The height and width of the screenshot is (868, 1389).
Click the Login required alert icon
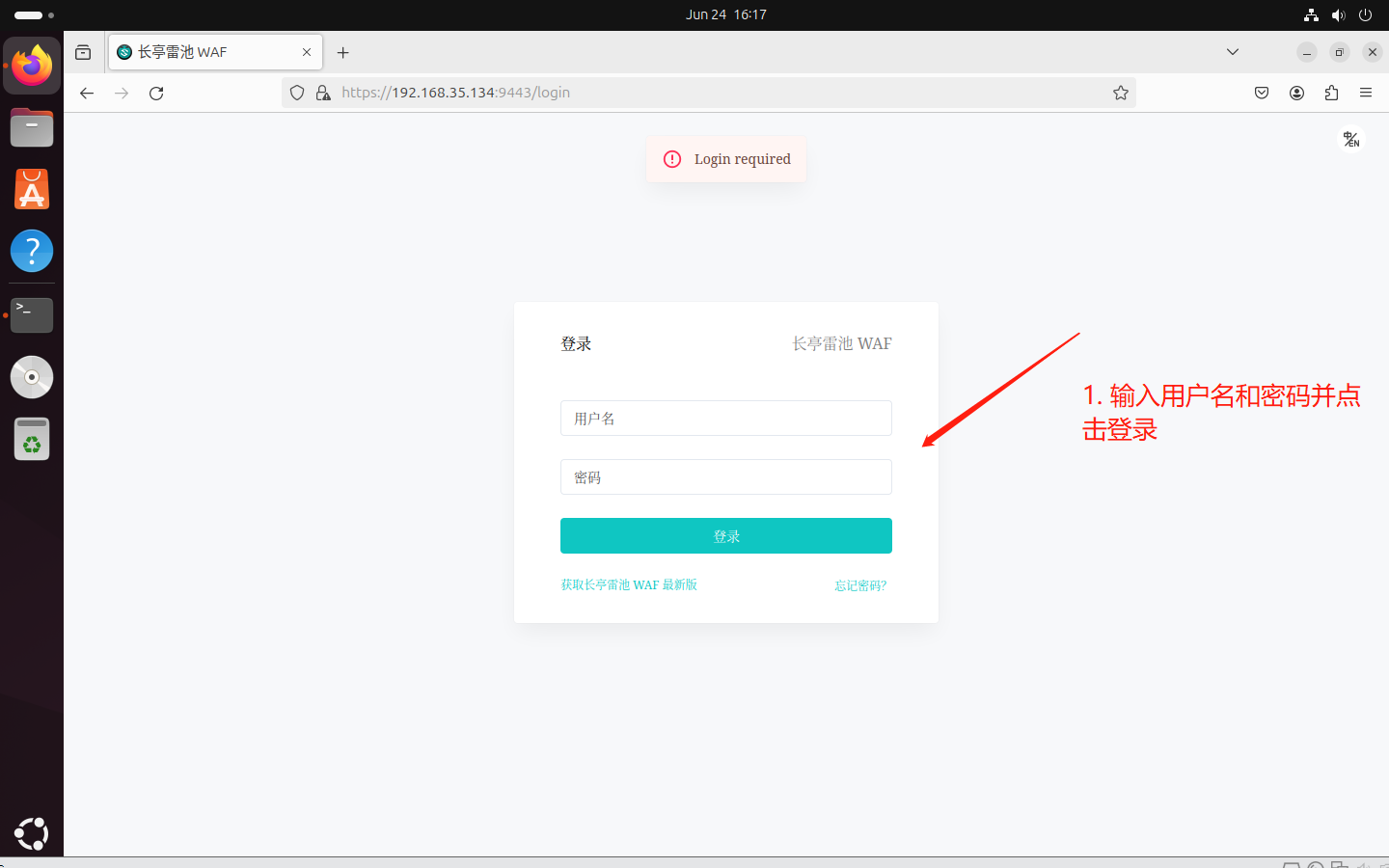click(x=672, y=159)
